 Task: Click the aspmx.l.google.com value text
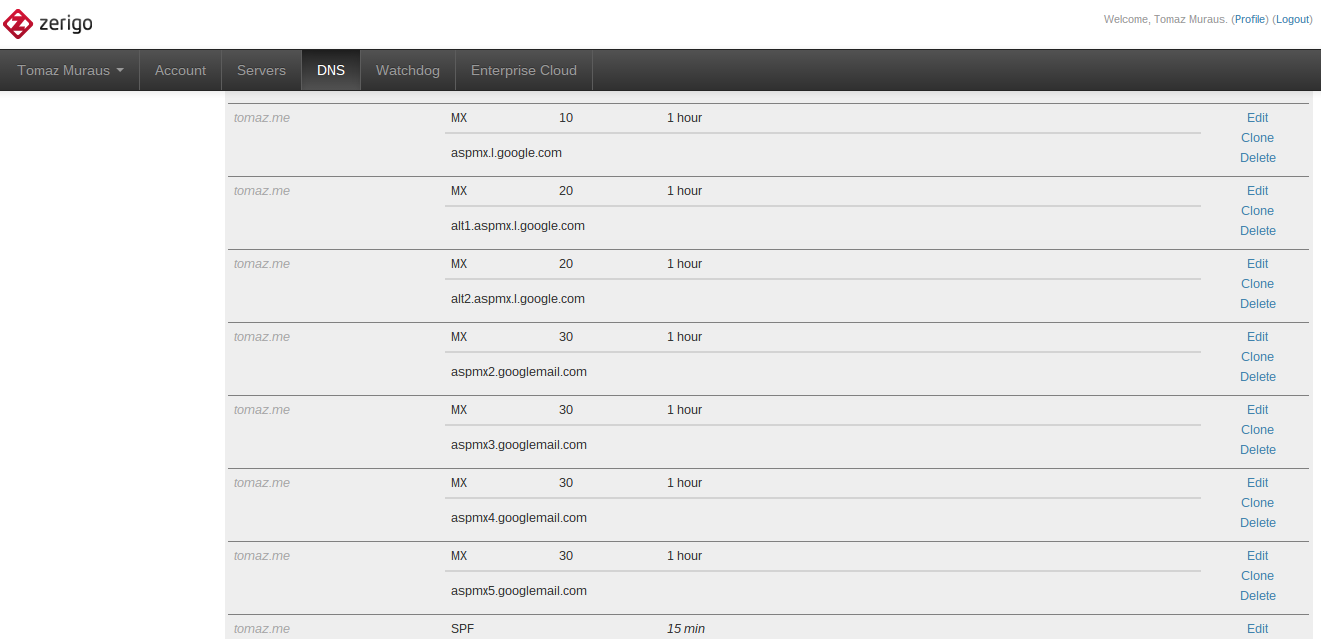(506, 153)
